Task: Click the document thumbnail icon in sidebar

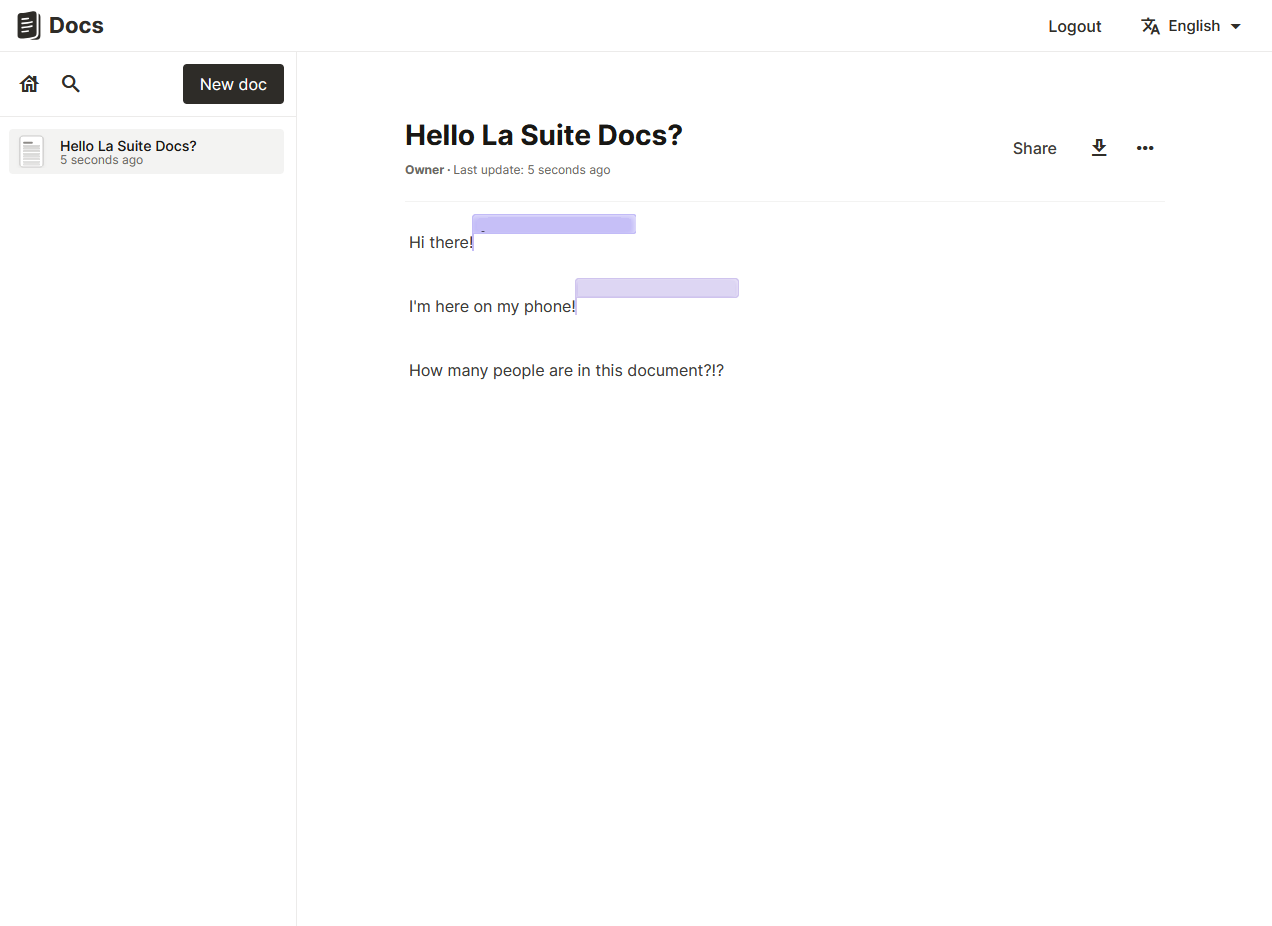Action: click(32, 152)
